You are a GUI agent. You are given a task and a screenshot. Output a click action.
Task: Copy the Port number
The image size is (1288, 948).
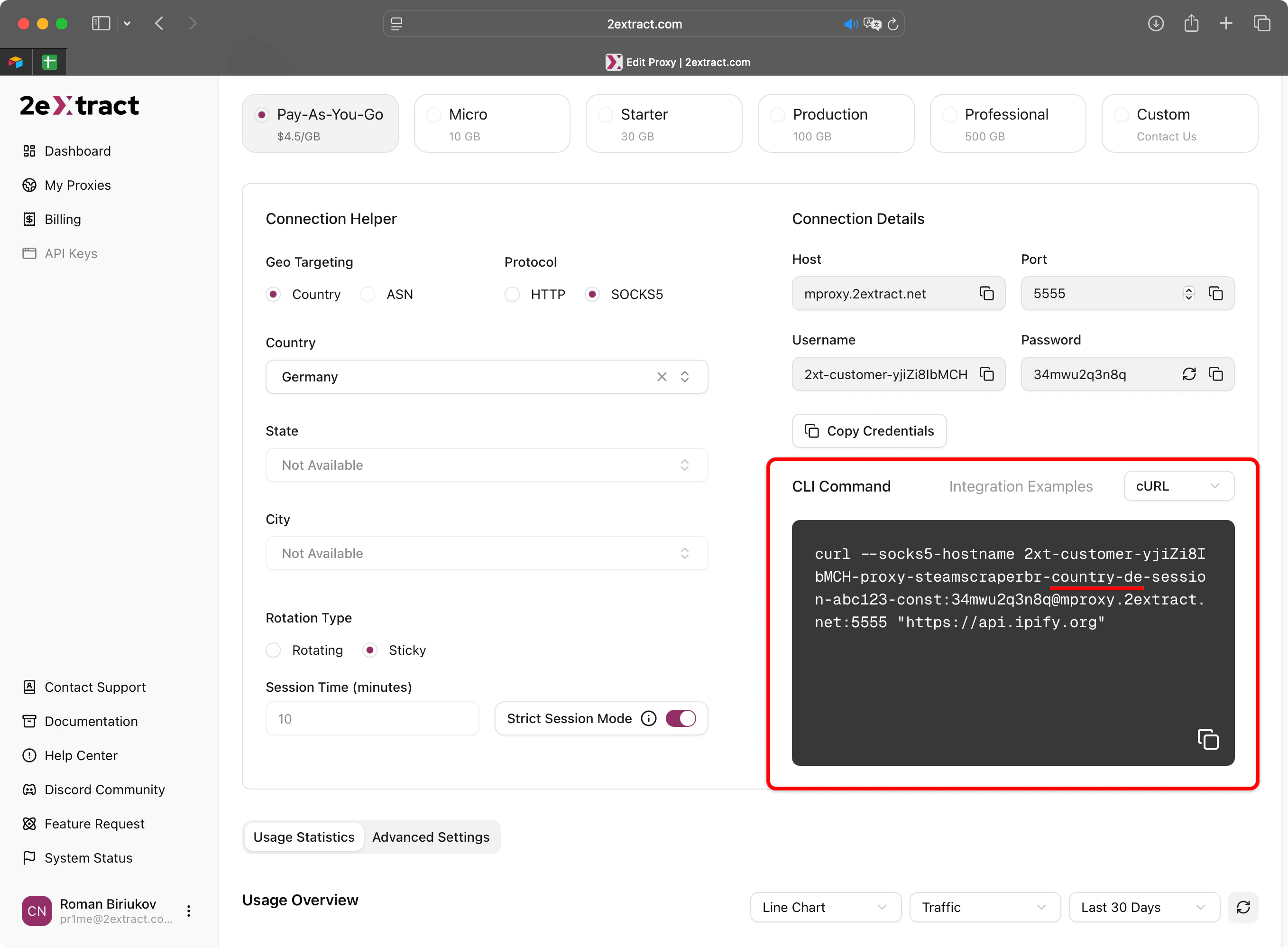pos(1216,294)
